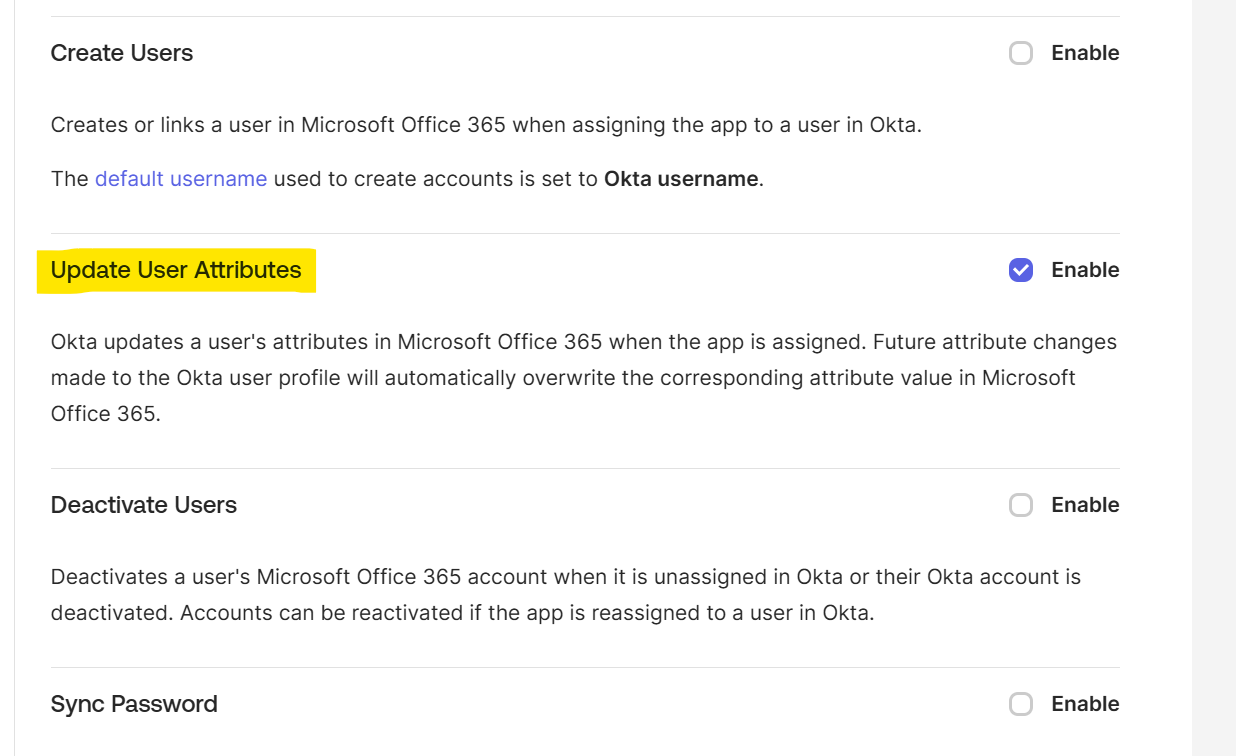Click the Enable label beside Sync Password
The width and height of the screenshot is (1236, 756).
(x=1085, y=704)
